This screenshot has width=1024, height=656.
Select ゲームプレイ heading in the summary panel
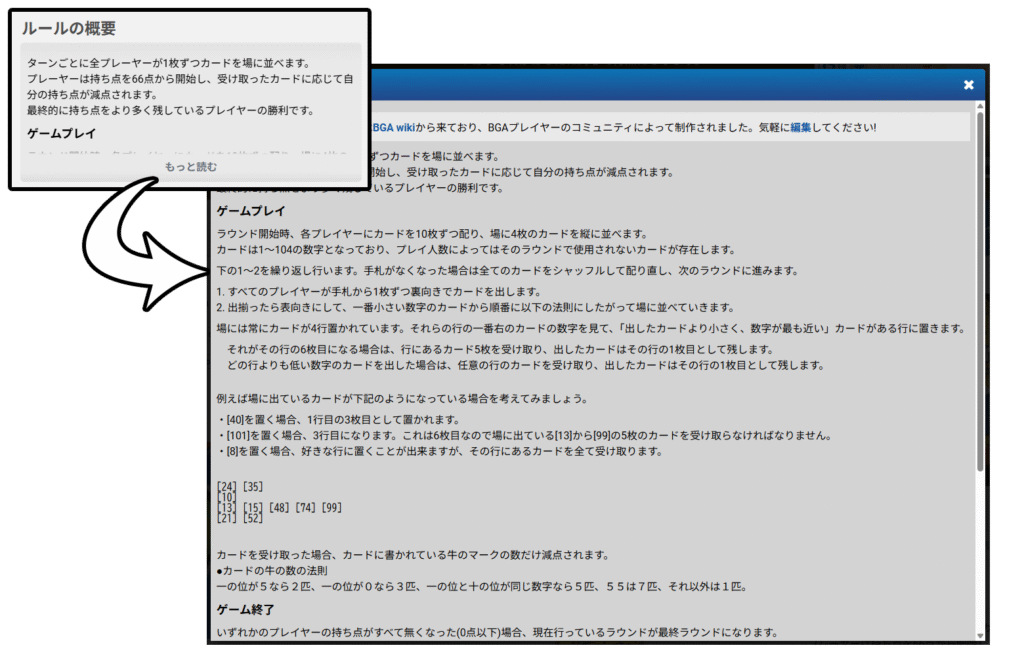point(61,133)
